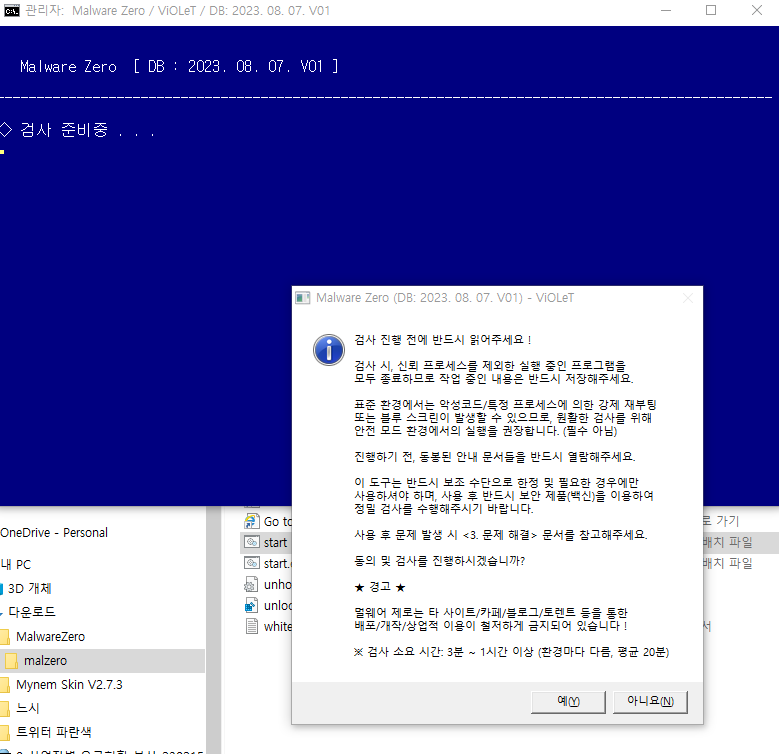Click the 검사 준비중 console text
The width and height of the screenshot is (779, 754).
[87, 130]
